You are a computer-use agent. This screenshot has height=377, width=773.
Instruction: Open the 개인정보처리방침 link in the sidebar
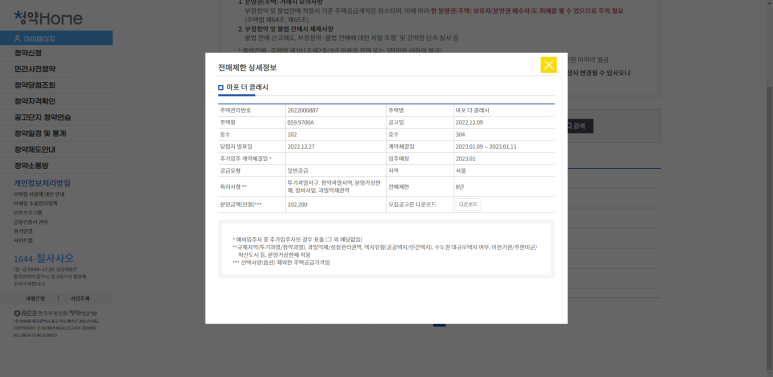coord(42,183)
